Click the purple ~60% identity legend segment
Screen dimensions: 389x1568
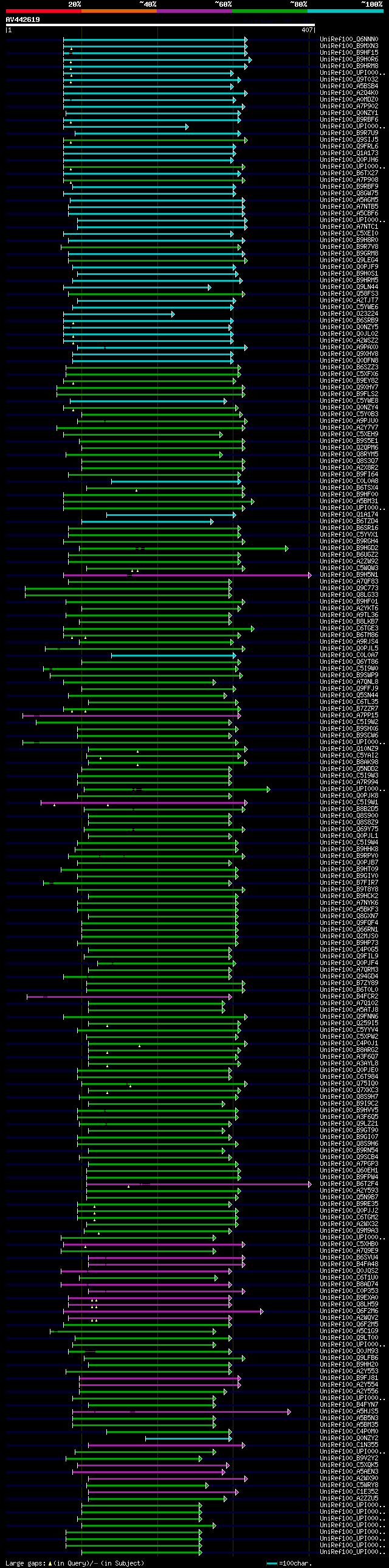[x=194, y=11]
